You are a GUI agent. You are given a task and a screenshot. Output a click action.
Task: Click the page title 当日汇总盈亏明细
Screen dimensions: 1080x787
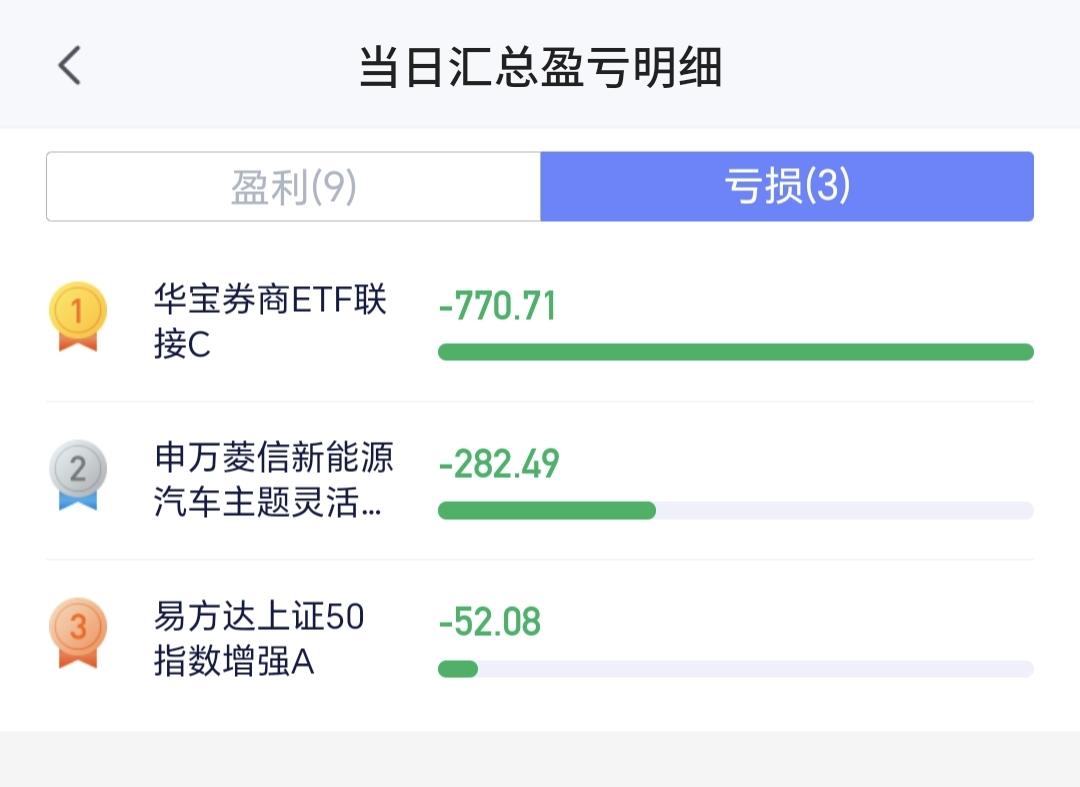tap(540, 67)
